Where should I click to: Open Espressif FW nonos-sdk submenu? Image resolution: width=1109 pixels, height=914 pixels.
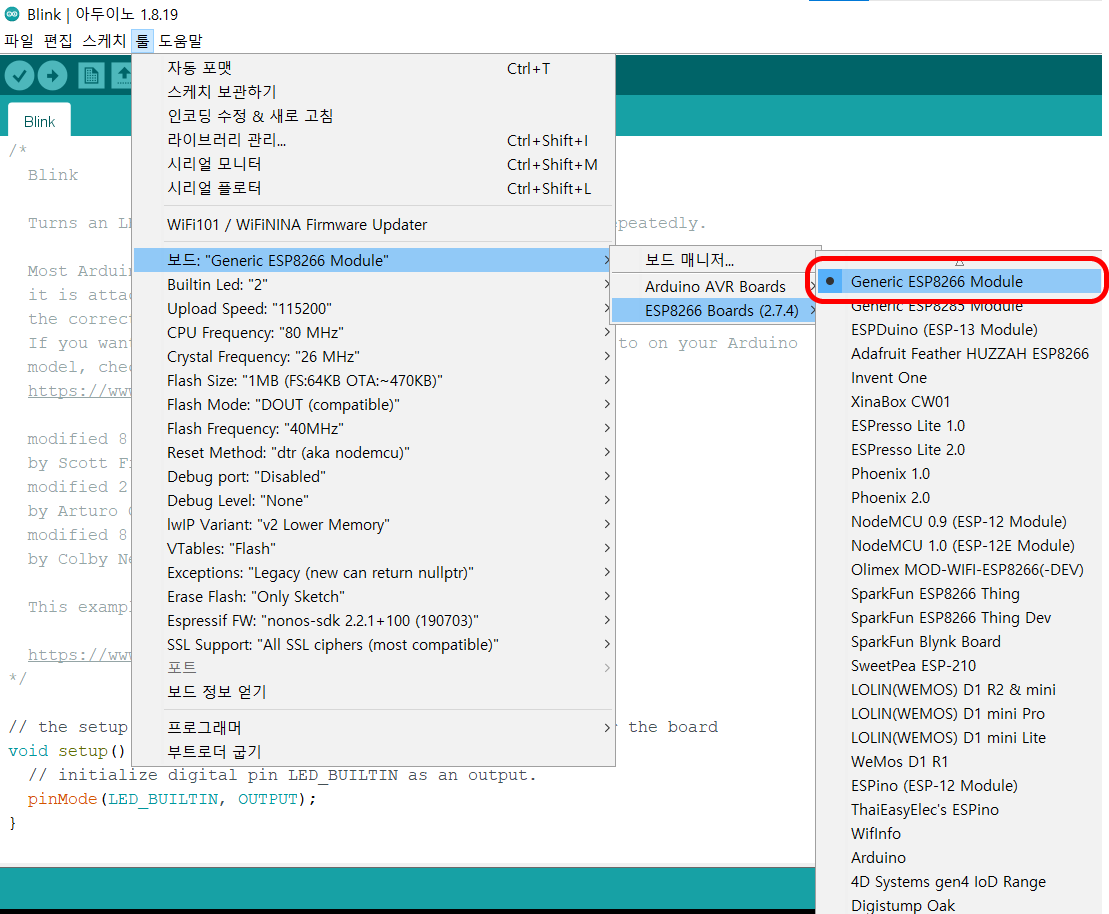pyautogui.click(x=373, y=621)
